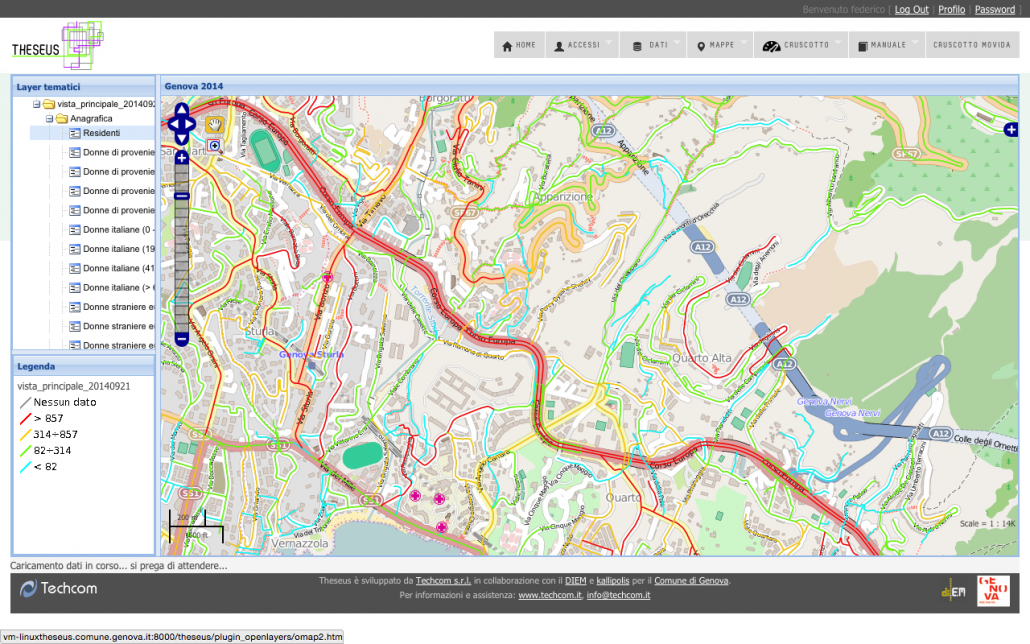
Task: Open the Cruscotto Movida menu item
Action: pyautogui.click(x=972, y=45)
